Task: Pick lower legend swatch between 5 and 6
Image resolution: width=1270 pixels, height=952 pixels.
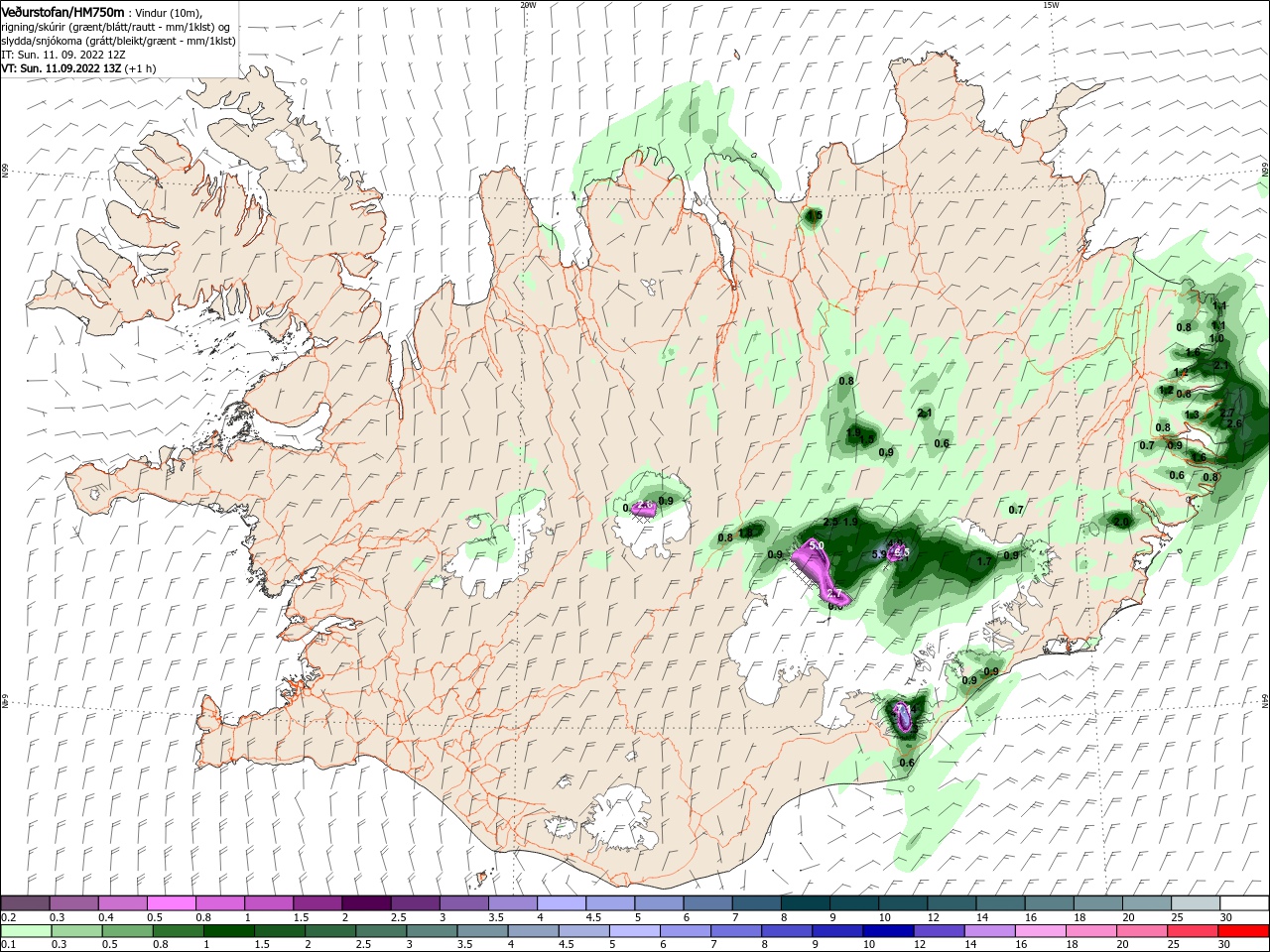Action: coord(635,931)
